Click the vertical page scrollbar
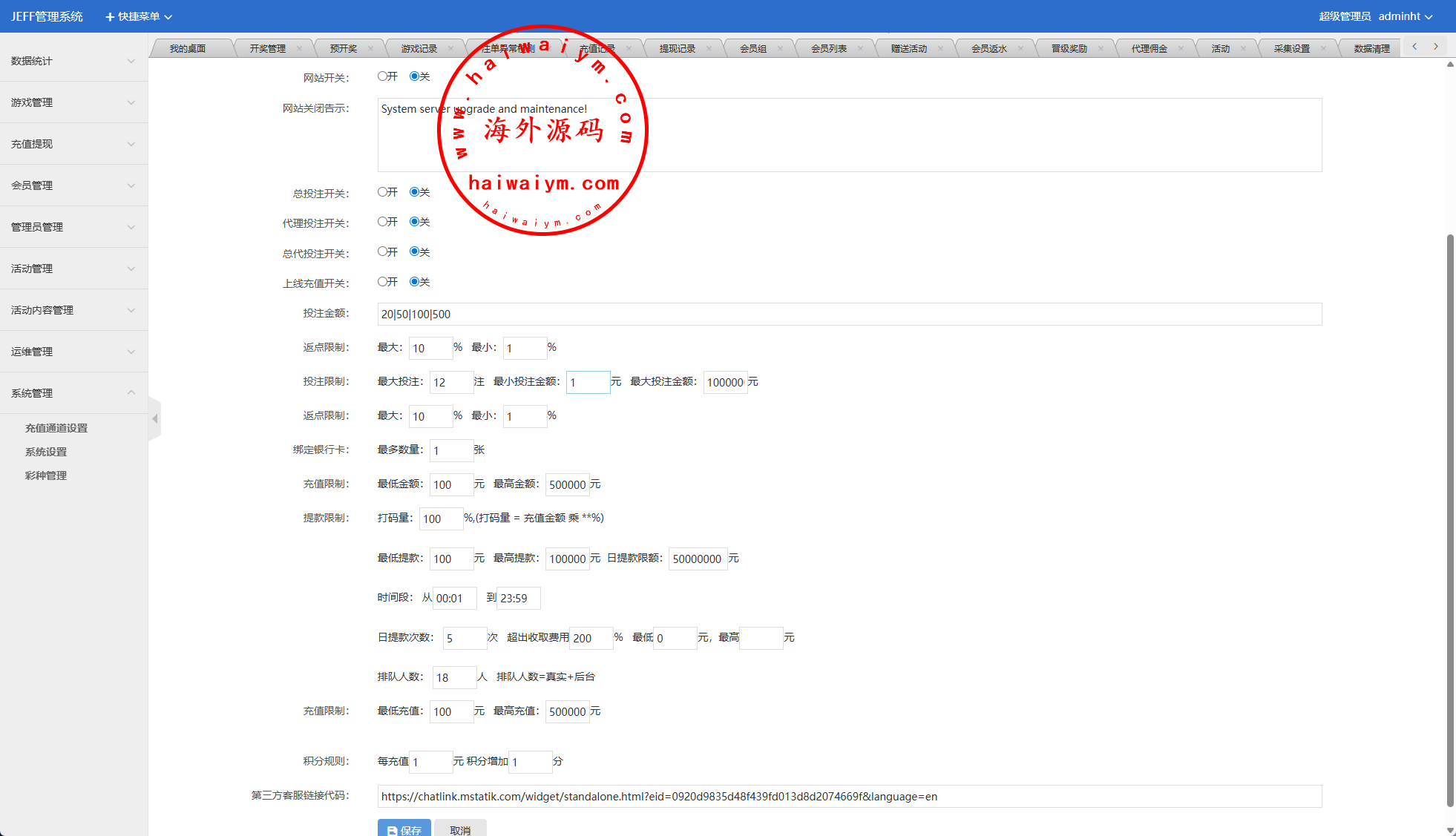1456x836 pixels. pyautogui.click(x=1450, y=519)
